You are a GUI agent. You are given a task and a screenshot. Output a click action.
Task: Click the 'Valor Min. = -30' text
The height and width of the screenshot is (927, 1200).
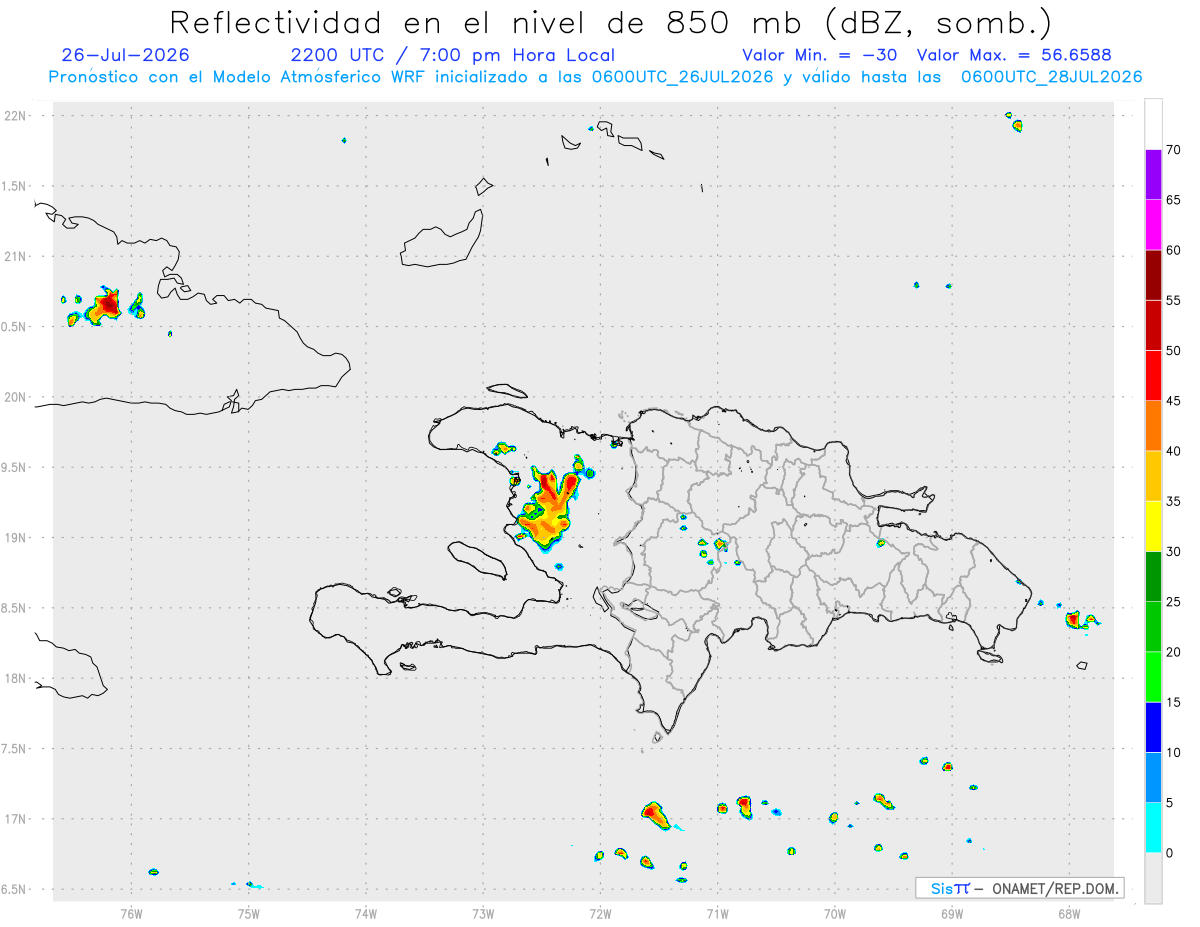822,55
